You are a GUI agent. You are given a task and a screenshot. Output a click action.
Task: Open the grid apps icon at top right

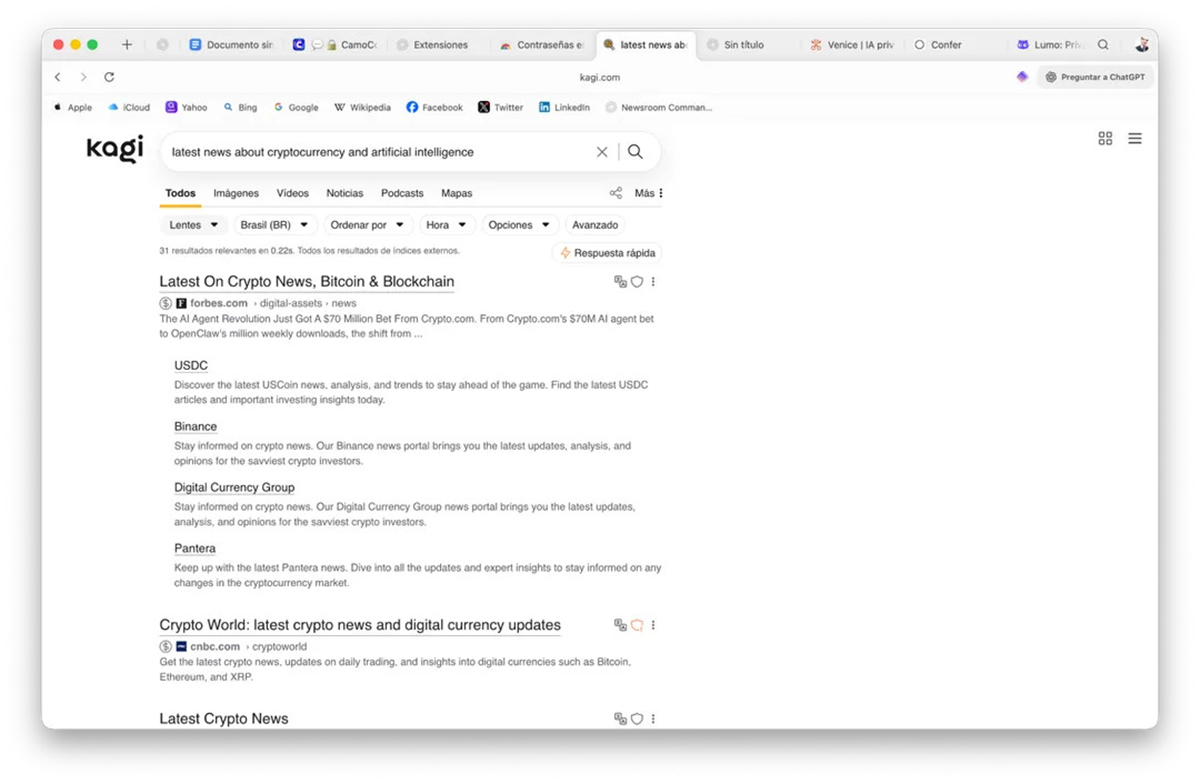(x=1105, y=139)
